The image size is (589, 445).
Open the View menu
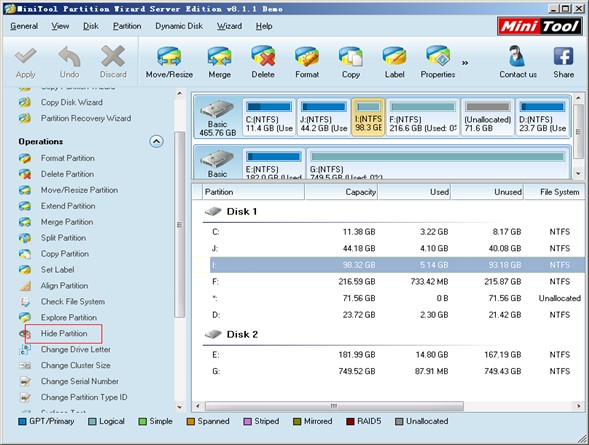point(60,26)
